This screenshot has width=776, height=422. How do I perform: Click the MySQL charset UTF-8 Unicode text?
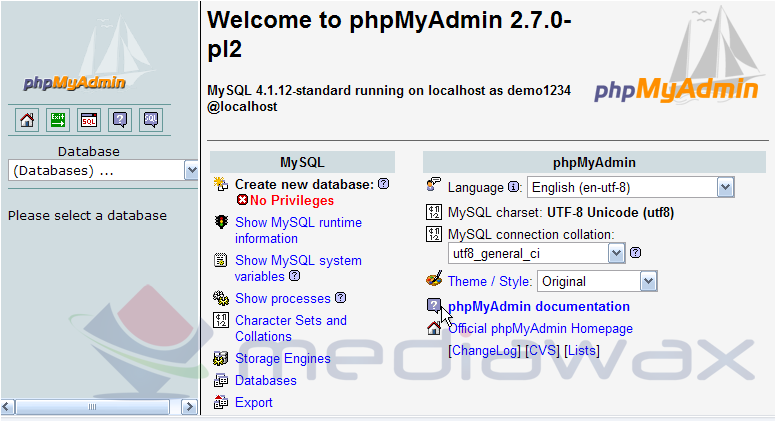[611, 213]
